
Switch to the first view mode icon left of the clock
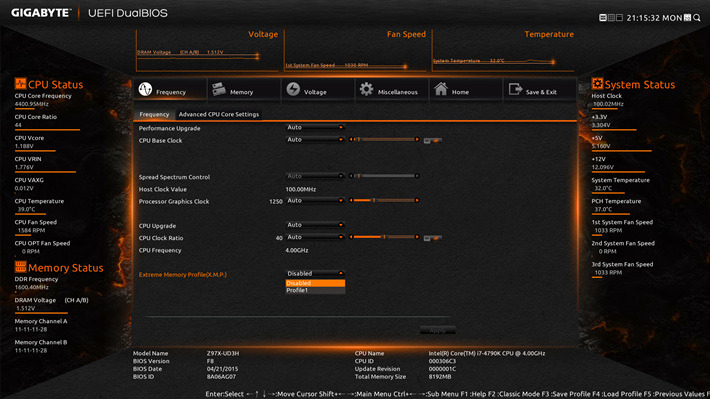[603, 18]
